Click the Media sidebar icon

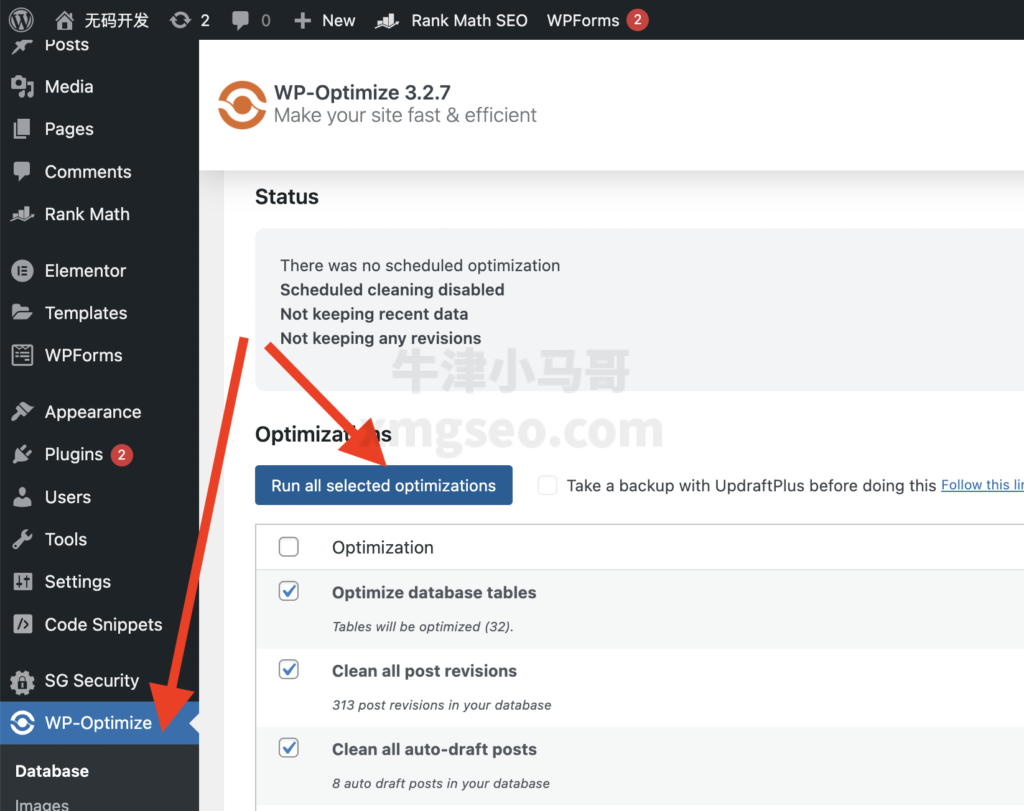(22, 86)
